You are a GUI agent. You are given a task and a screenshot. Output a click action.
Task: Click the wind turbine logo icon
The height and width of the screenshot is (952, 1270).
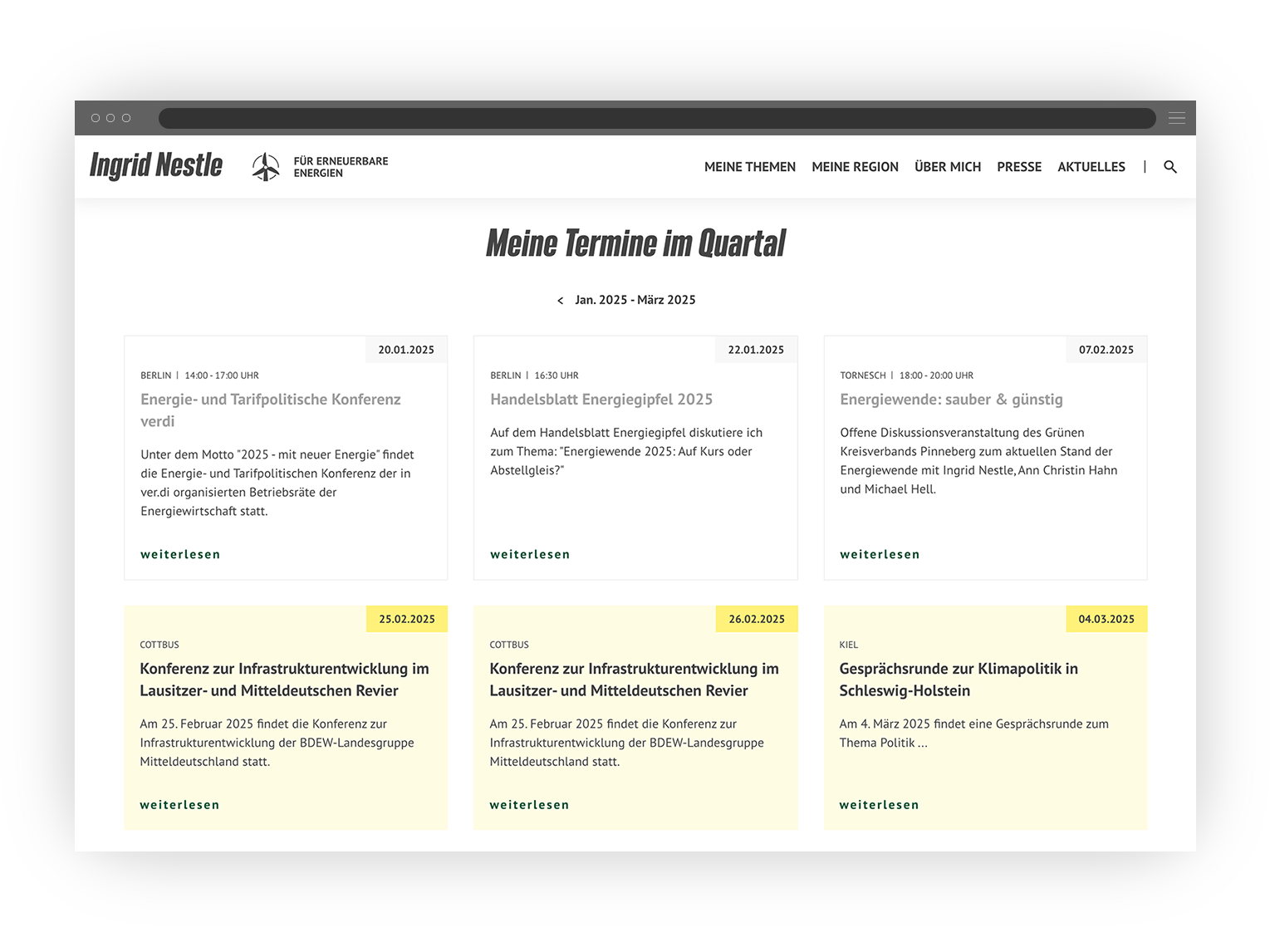266,167
